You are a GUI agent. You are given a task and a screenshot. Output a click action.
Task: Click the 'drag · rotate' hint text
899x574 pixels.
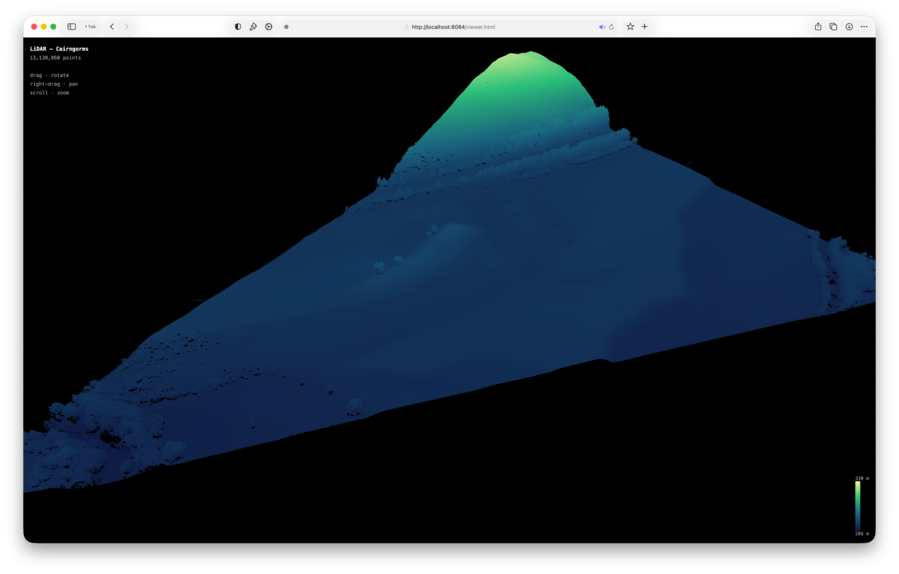click(49, 75)
